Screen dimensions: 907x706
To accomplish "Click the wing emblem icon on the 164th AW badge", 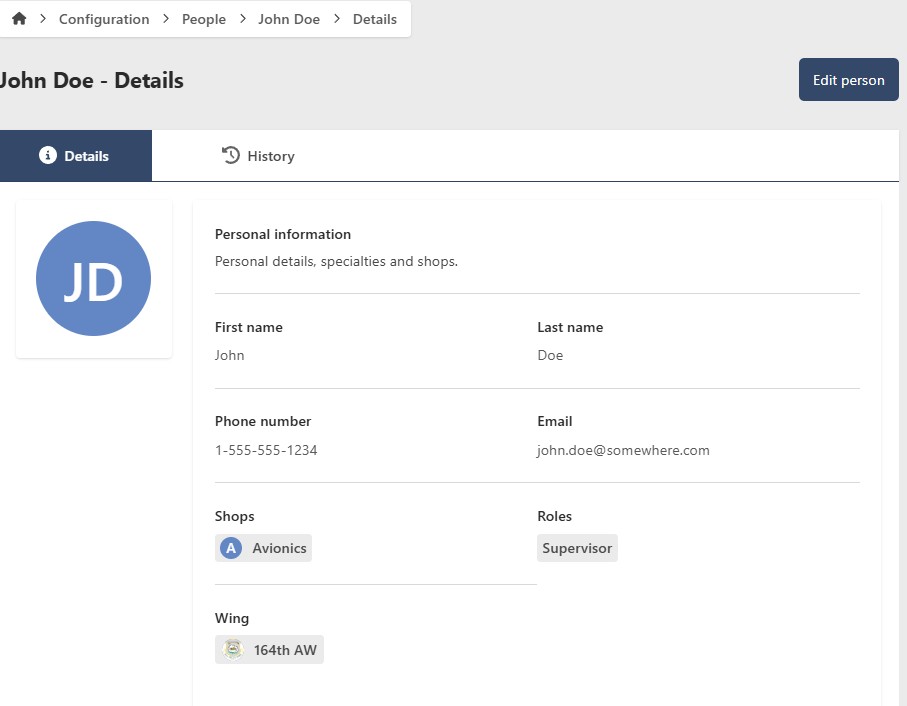I will [x=231, y=649].
